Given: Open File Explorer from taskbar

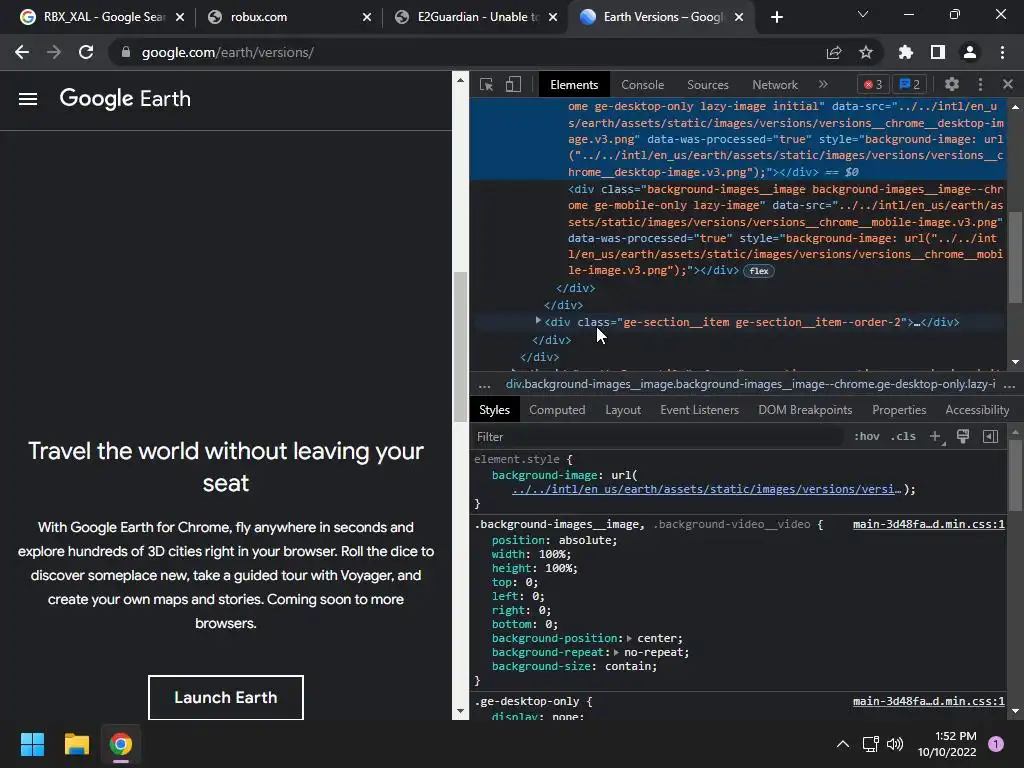Looking at the screenshot, I should pyautogui.click(x=76, y=744).
